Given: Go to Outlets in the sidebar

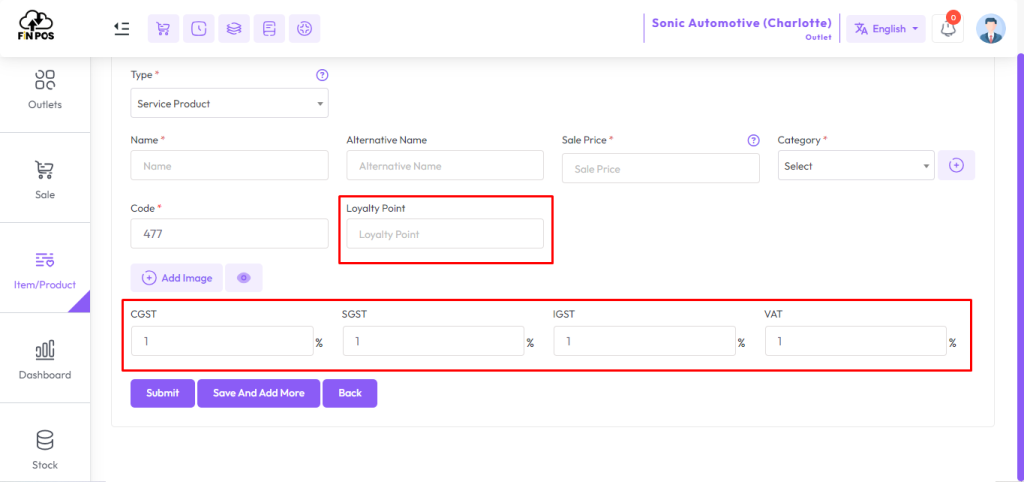Looking at the screenshot, I should [45, 89].
